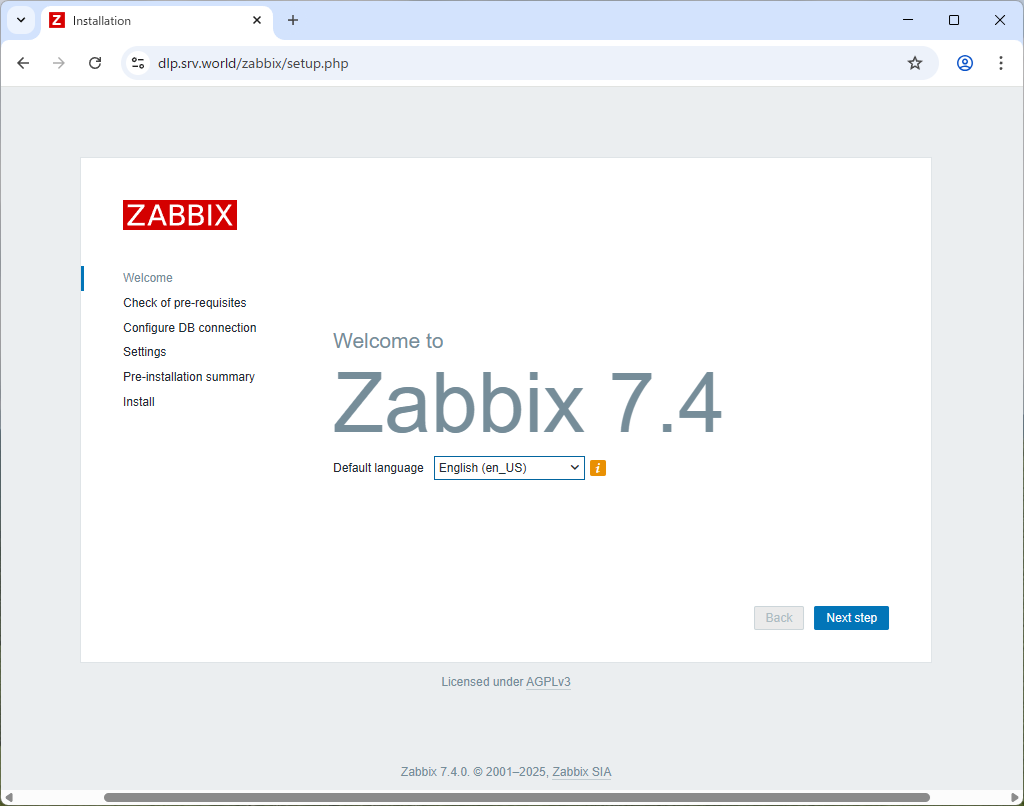Open the Chrome profile account icon

[x=963, y=62]
